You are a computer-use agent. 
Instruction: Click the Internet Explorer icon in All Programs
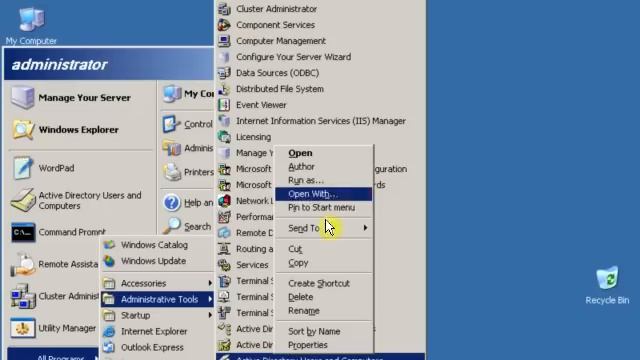click(109, 331)
